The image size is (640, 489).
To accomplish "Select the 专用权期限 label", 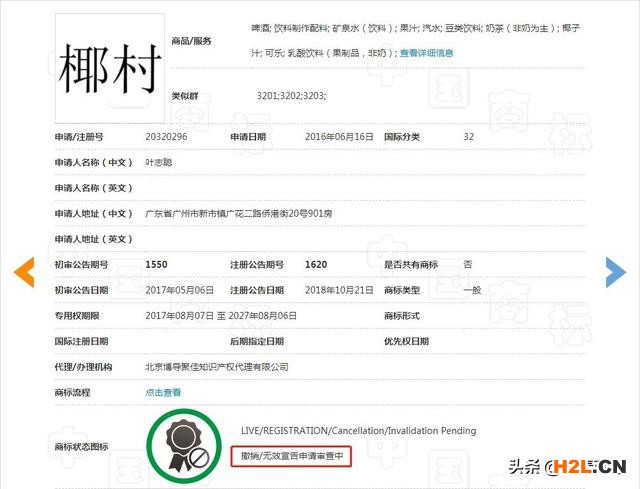I will click(77, 316).
